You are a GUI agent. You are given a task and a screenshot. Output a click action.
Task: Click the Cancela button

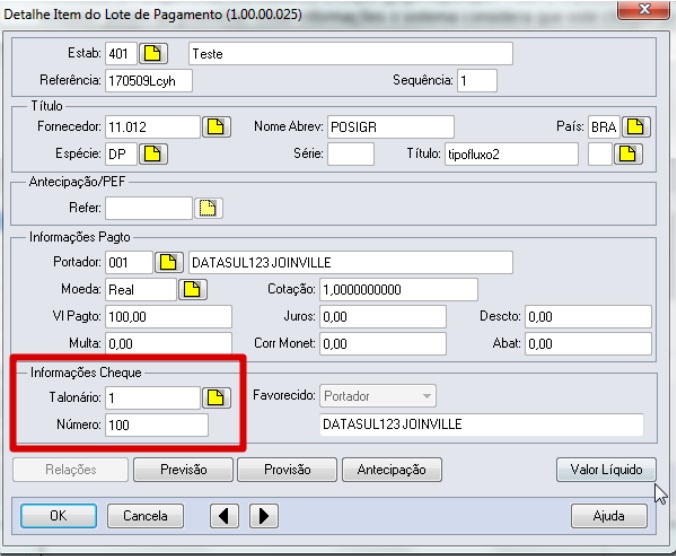[x=145, y=516]
